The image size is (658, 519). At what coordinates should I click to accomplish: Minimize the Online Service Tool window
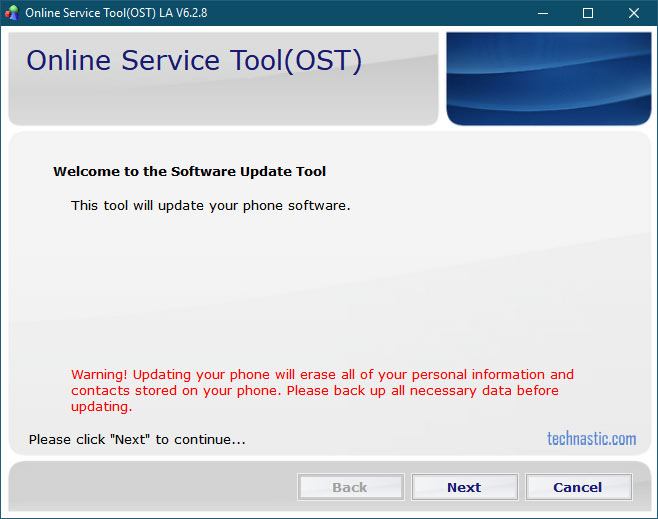[542, 13]
